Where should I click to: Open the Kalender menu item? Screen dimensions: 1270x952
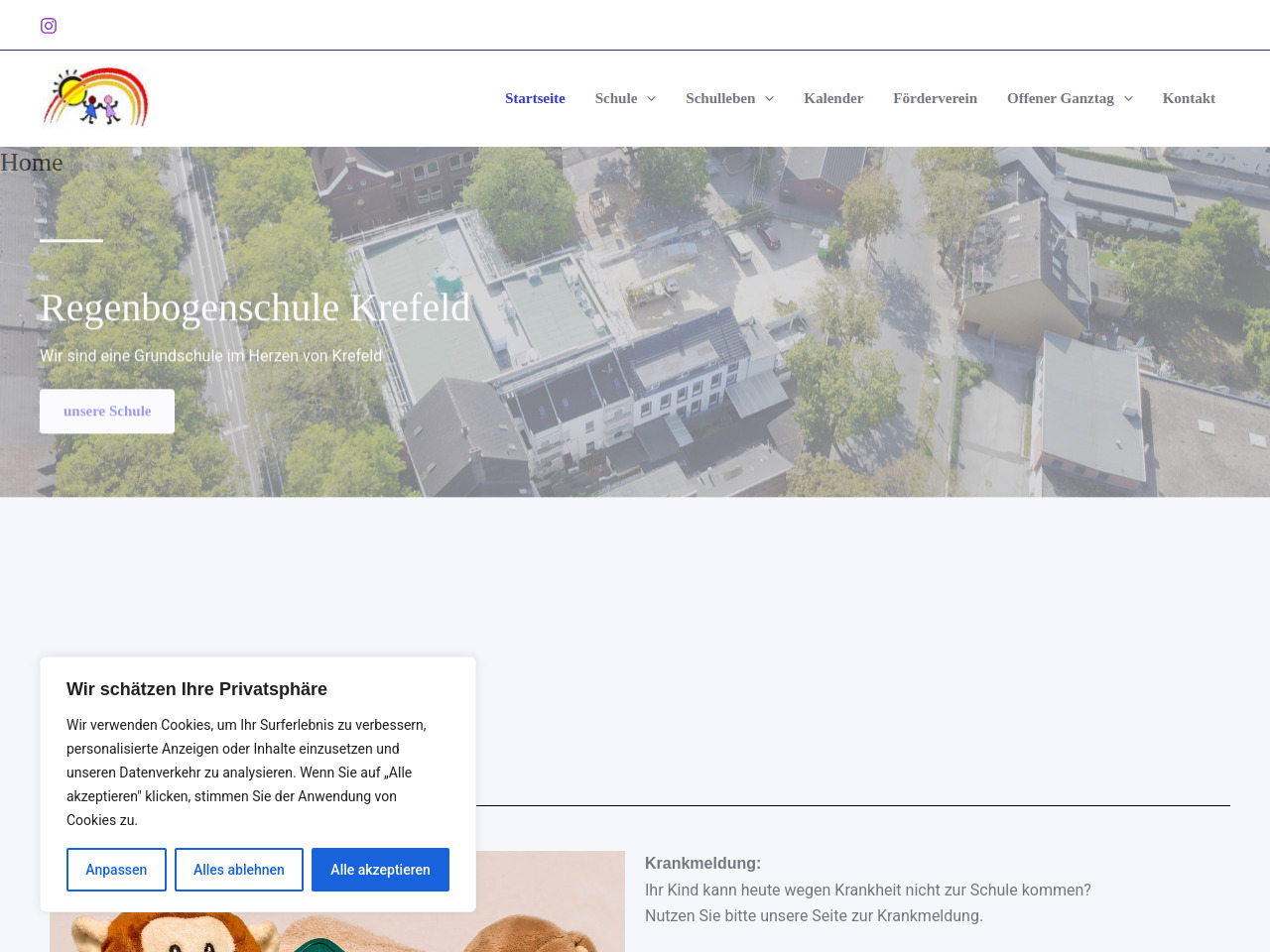(x=833, y=98)
